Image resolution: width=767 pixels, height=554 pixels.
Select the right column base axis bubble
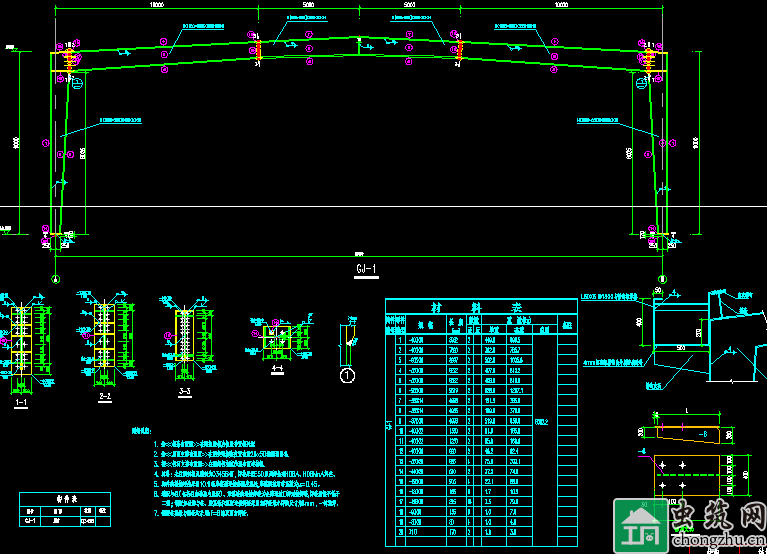point(661,277)
